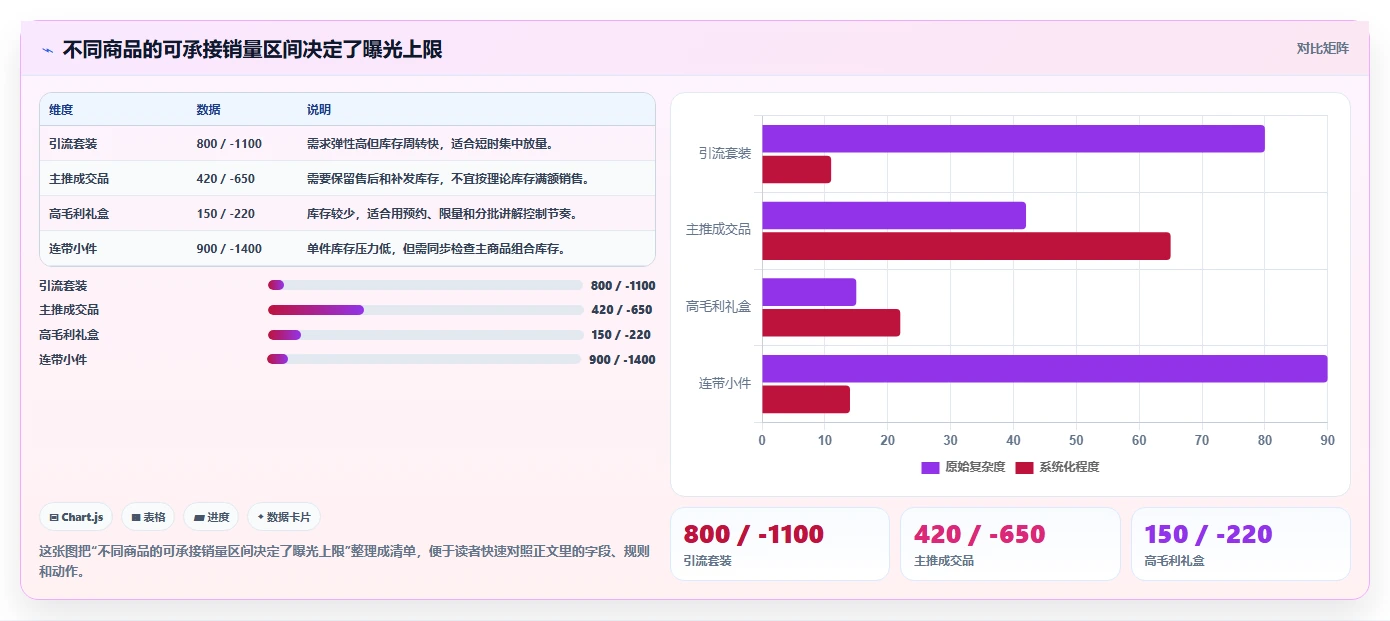Select the 表格 tag chip
1390x621 pixels.
[x=148, y=517]
